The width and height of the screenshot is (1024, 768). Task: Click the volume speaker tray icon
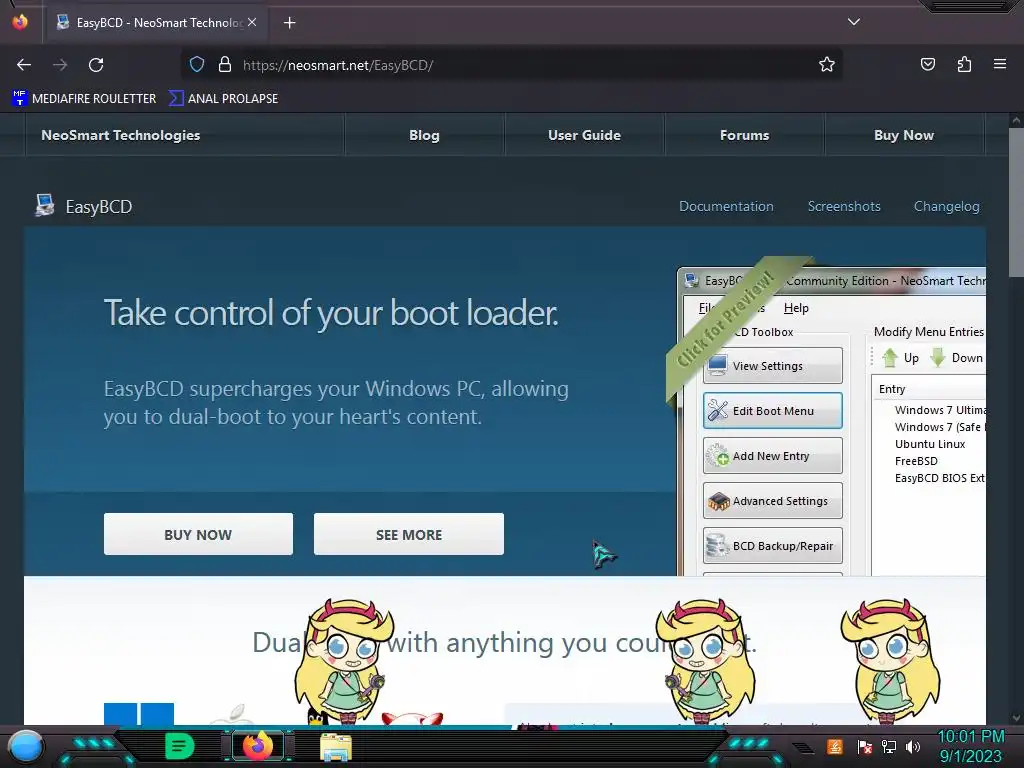[913, 747]
